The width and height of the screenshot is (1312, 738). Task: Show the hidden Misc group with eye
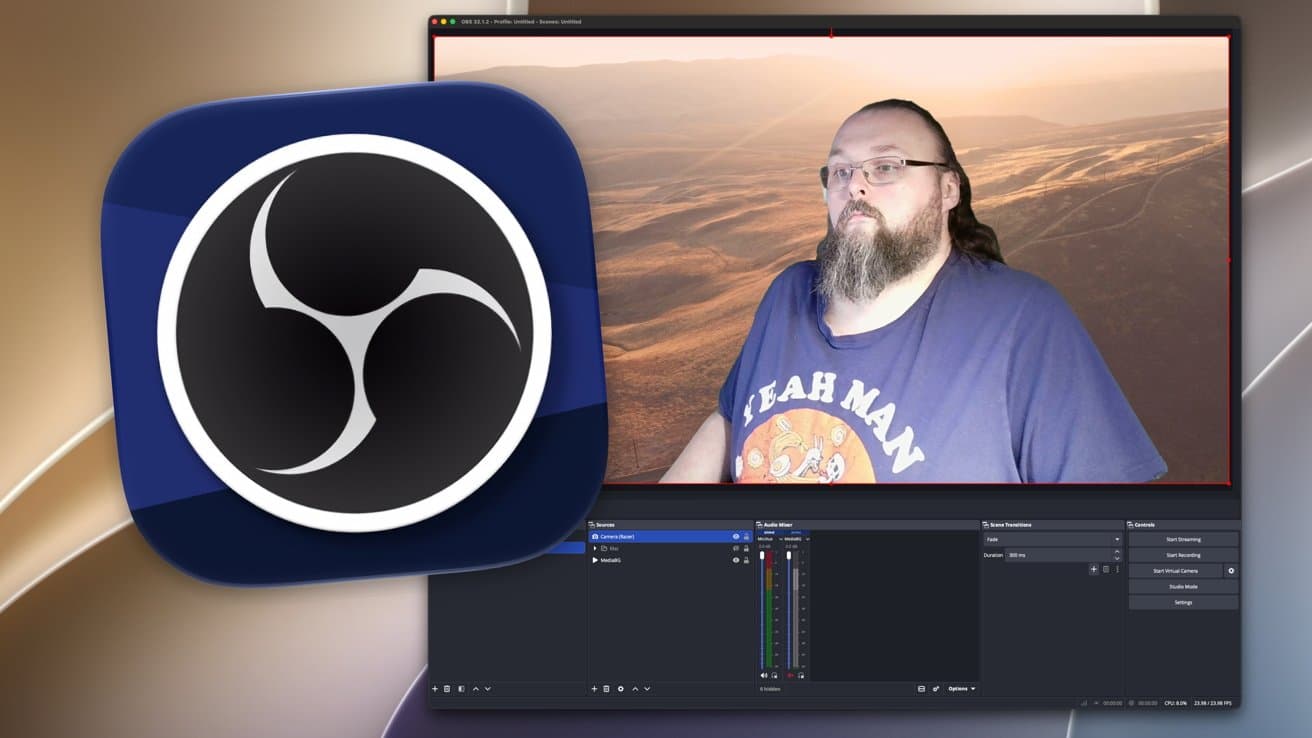pyautogui.click(x=736, y=548)
